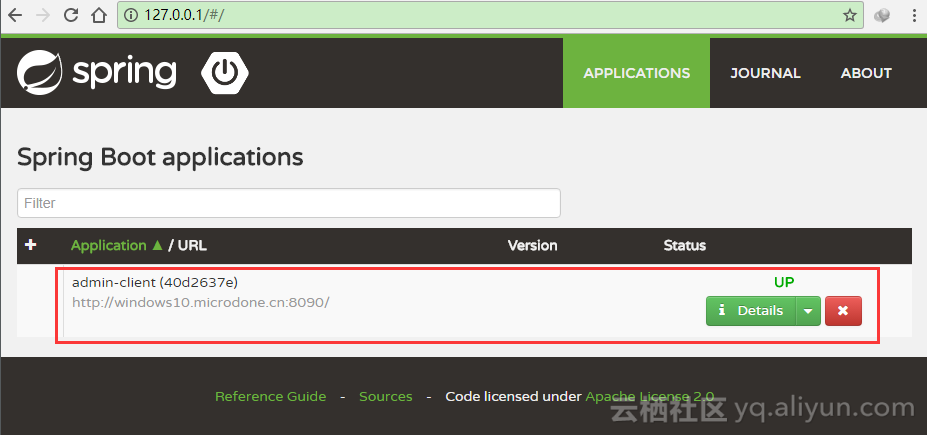Reload the page with the refresh icon

point(72,15)
